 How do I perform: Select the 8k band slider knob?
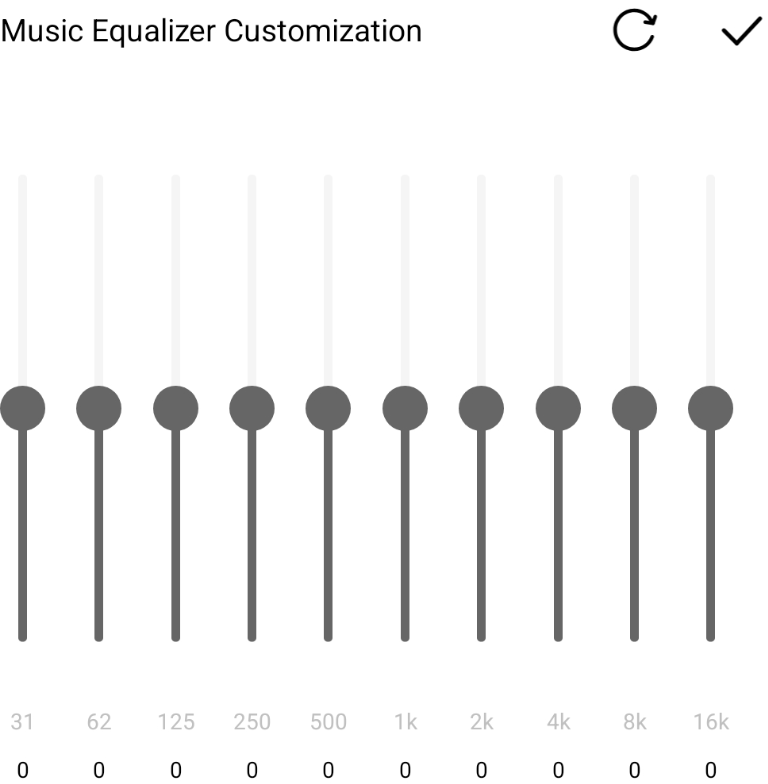[634, 408]
